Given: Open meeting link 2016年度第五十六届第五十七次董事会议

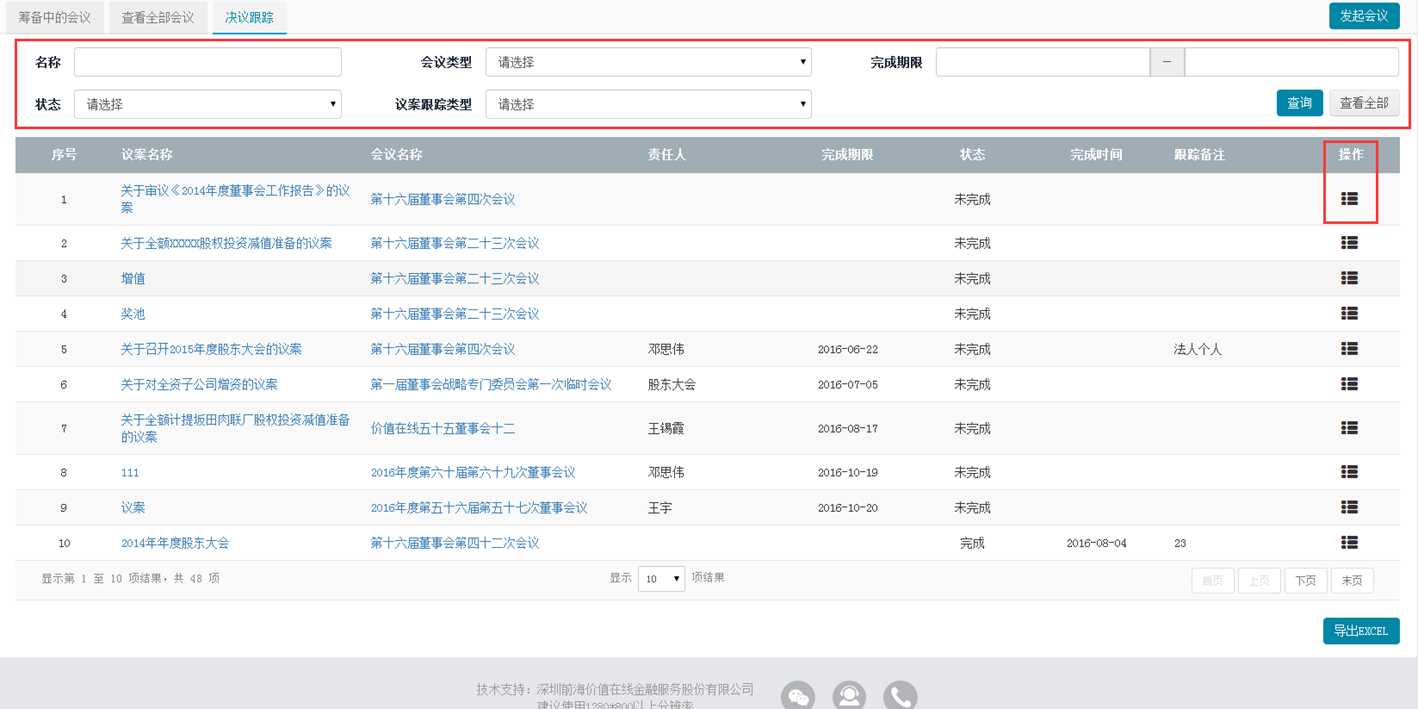Looking at the screenshot, I should (479, 507).
